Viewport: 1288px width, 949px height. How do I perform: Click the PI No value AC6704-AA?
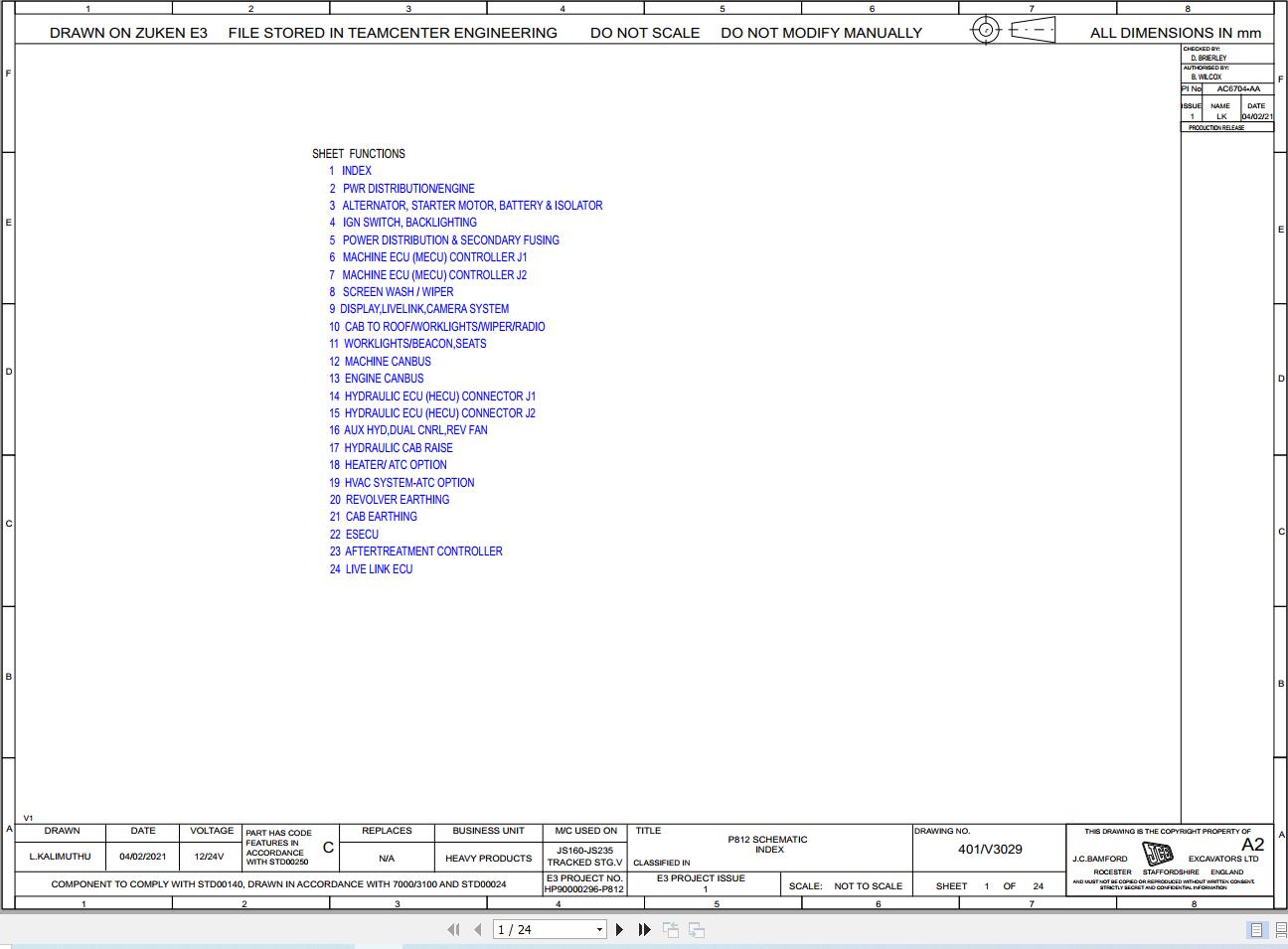click(x=1238, y=89)
